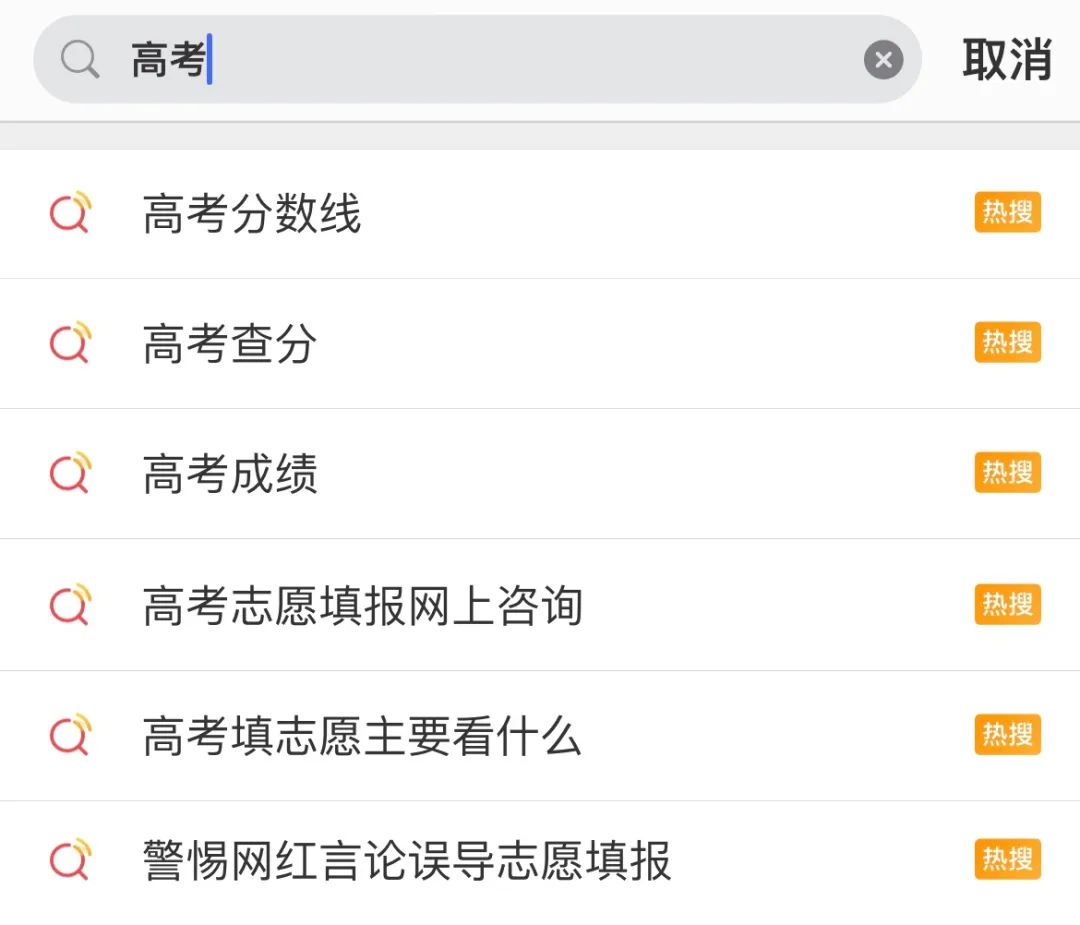
Task: Tap 取消 to cancel the search
Action: point(1006,58)
